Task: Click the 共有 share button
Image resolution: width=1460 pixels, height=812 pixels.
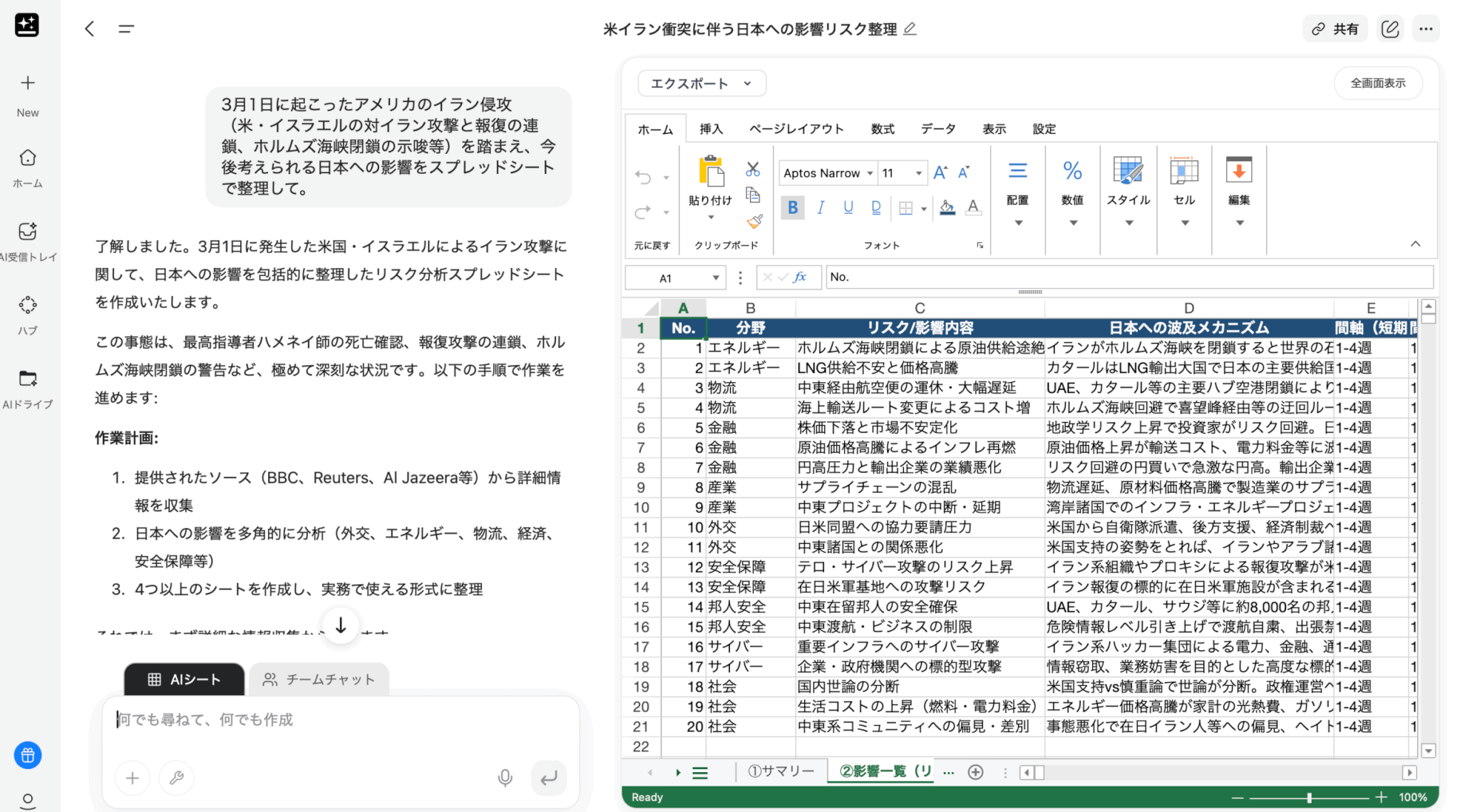Action: (x=1335, y=29)
